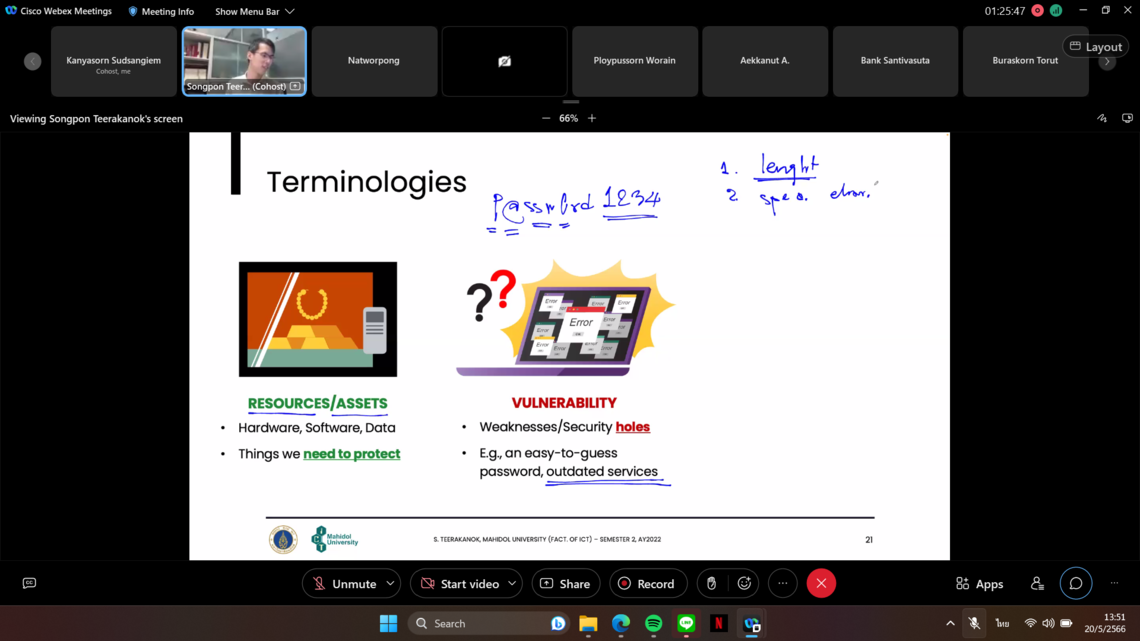This screenshot has height=641, width=1140.
Task: Open the more options ellipsis in controls
Action: [x=783, y=583]
